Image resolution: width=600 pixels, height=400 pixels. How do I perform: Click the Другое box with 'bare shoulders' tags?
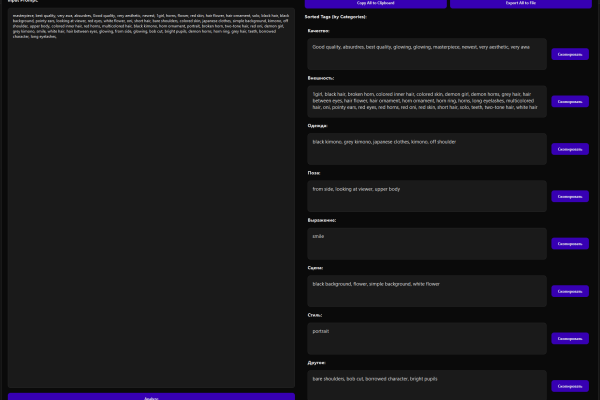[x=427, y=385]
